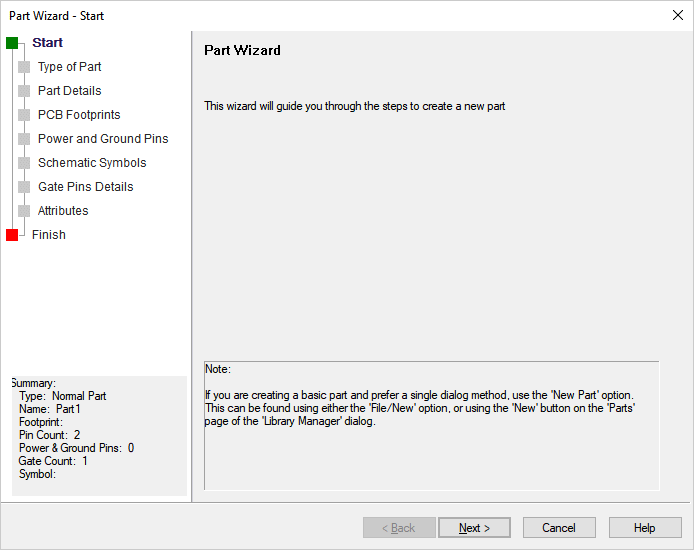Image resolution: width=694 pixels, height=550 pixels.
Task: Close the Part Wizard window
Action: pyautogui.click(x=678, y=15)
